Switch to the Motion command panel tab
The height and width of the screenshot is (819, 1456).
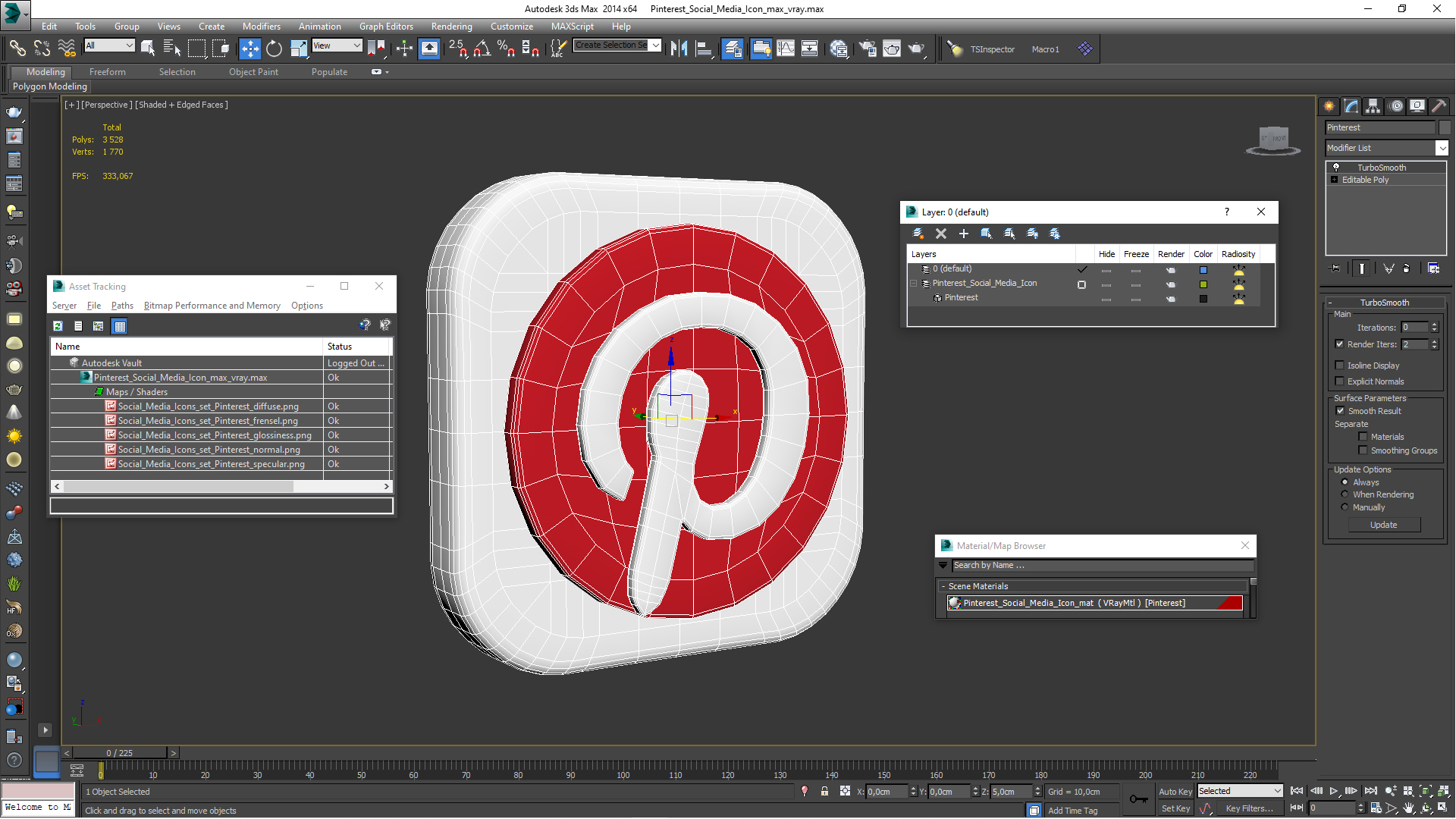[1395, 106]
